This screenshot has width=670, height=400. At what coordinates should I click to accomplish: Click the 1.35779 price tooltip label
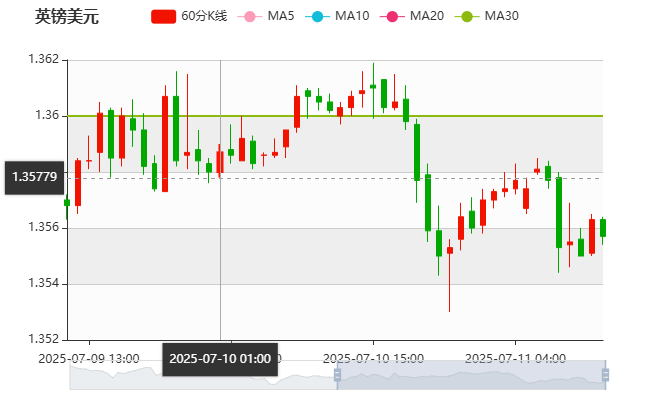(35, 177)
